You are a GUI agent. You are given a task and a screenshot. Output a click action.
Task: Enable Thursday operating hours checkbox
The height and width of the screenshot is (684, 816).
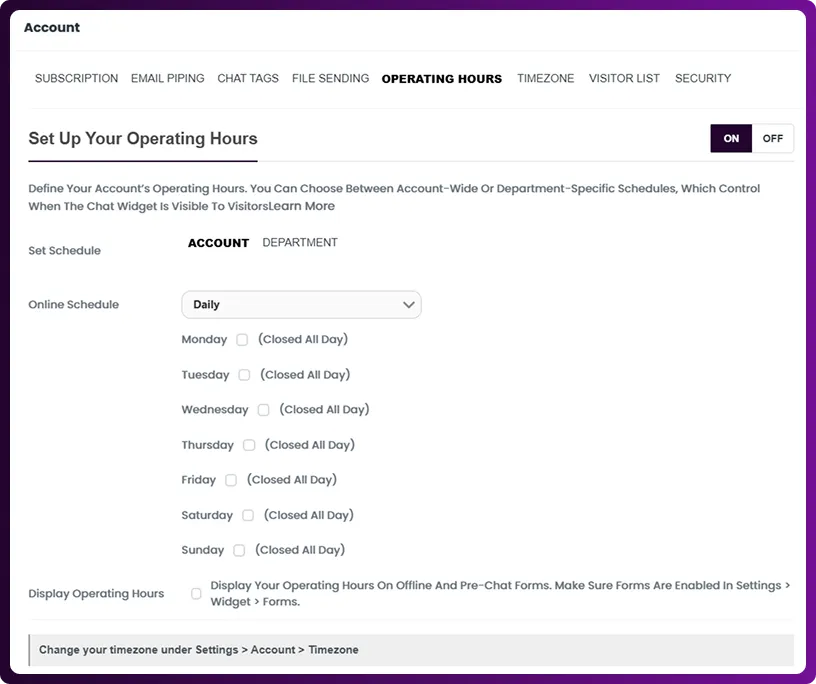[x=249, y=445]
